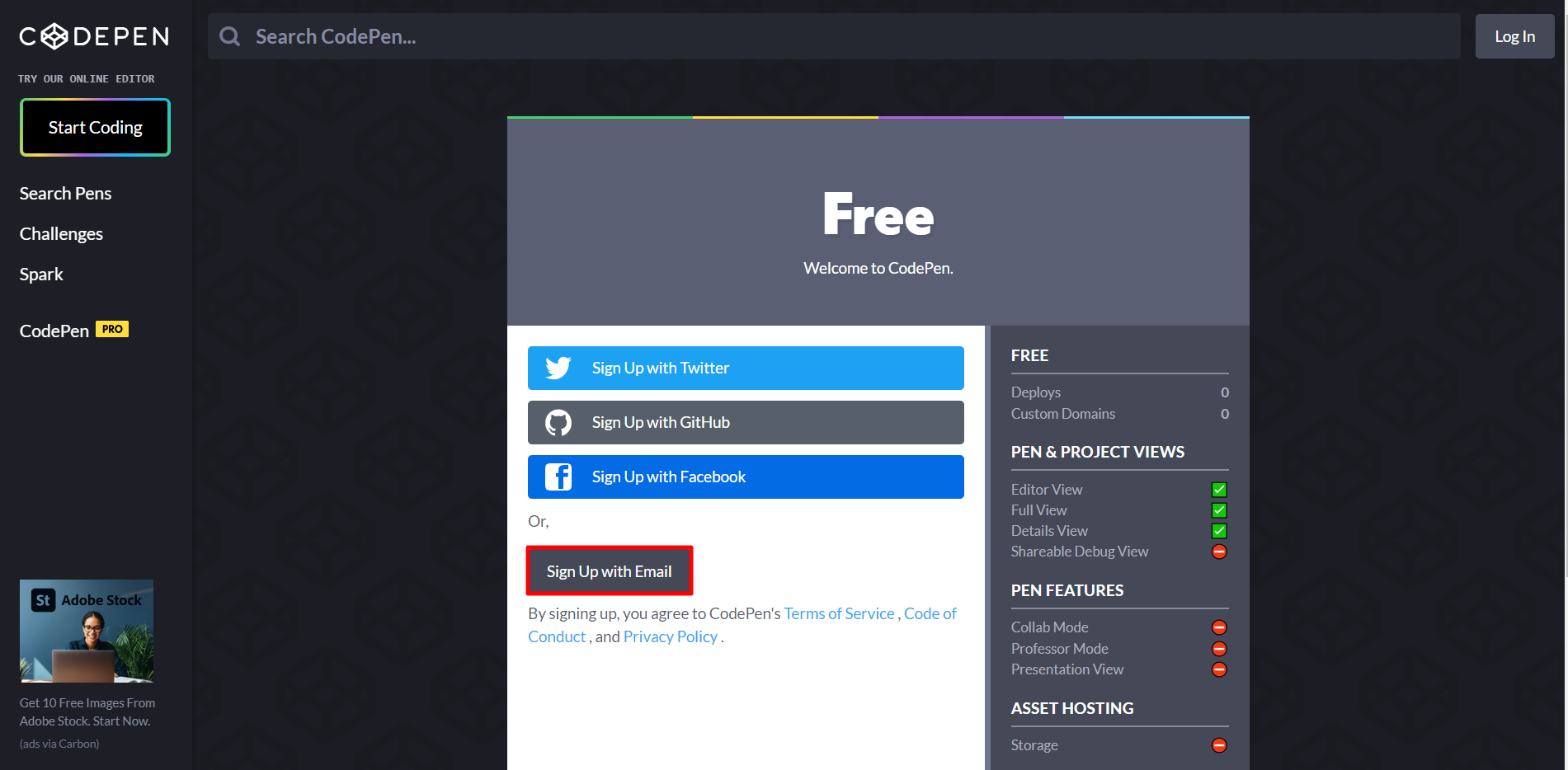Sign up with Twitter
Image resolution: width=1568 pixels, height=770 pixels.
tap(746, 368)
